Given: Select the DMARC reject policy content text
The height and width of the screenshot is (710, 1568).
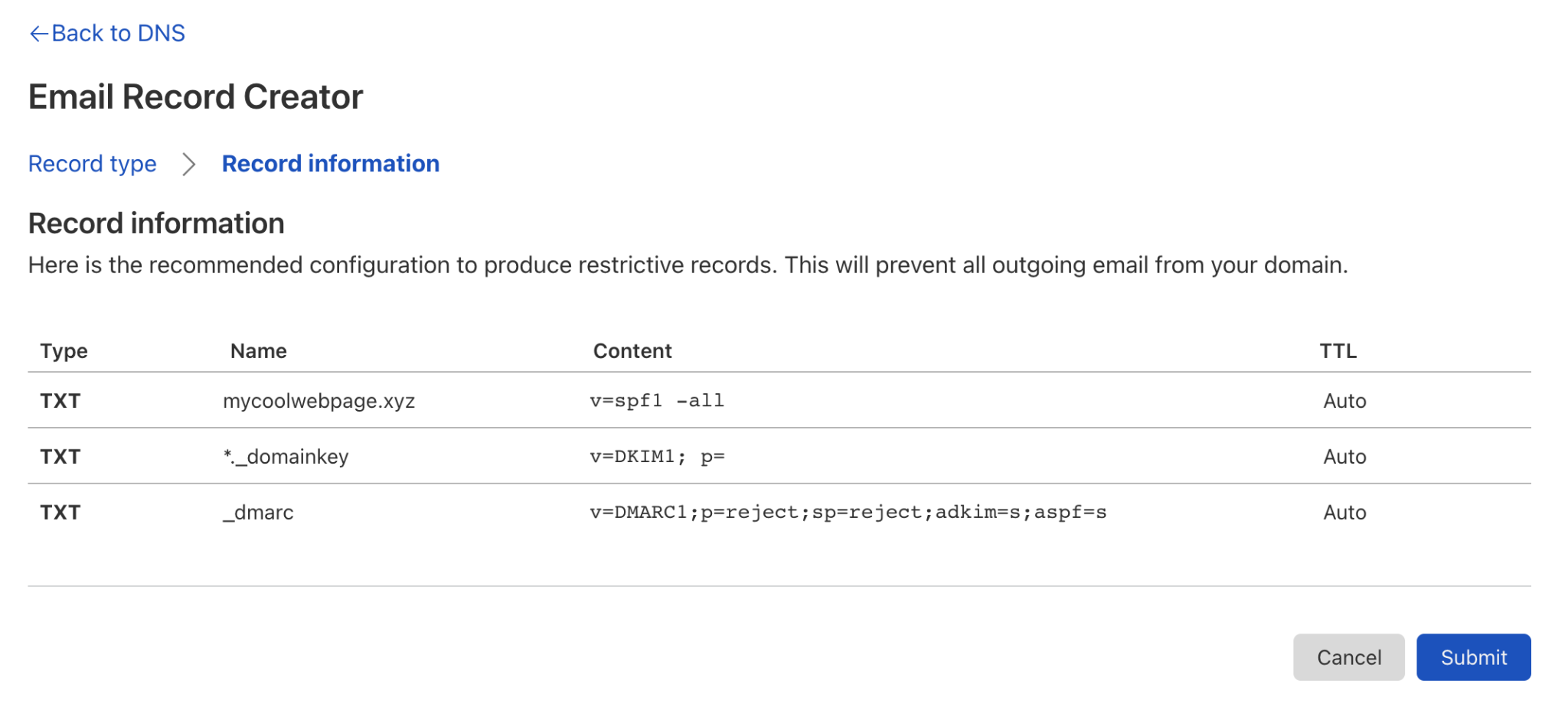Looking at the screenshot, I should click(x=848, y=513).
